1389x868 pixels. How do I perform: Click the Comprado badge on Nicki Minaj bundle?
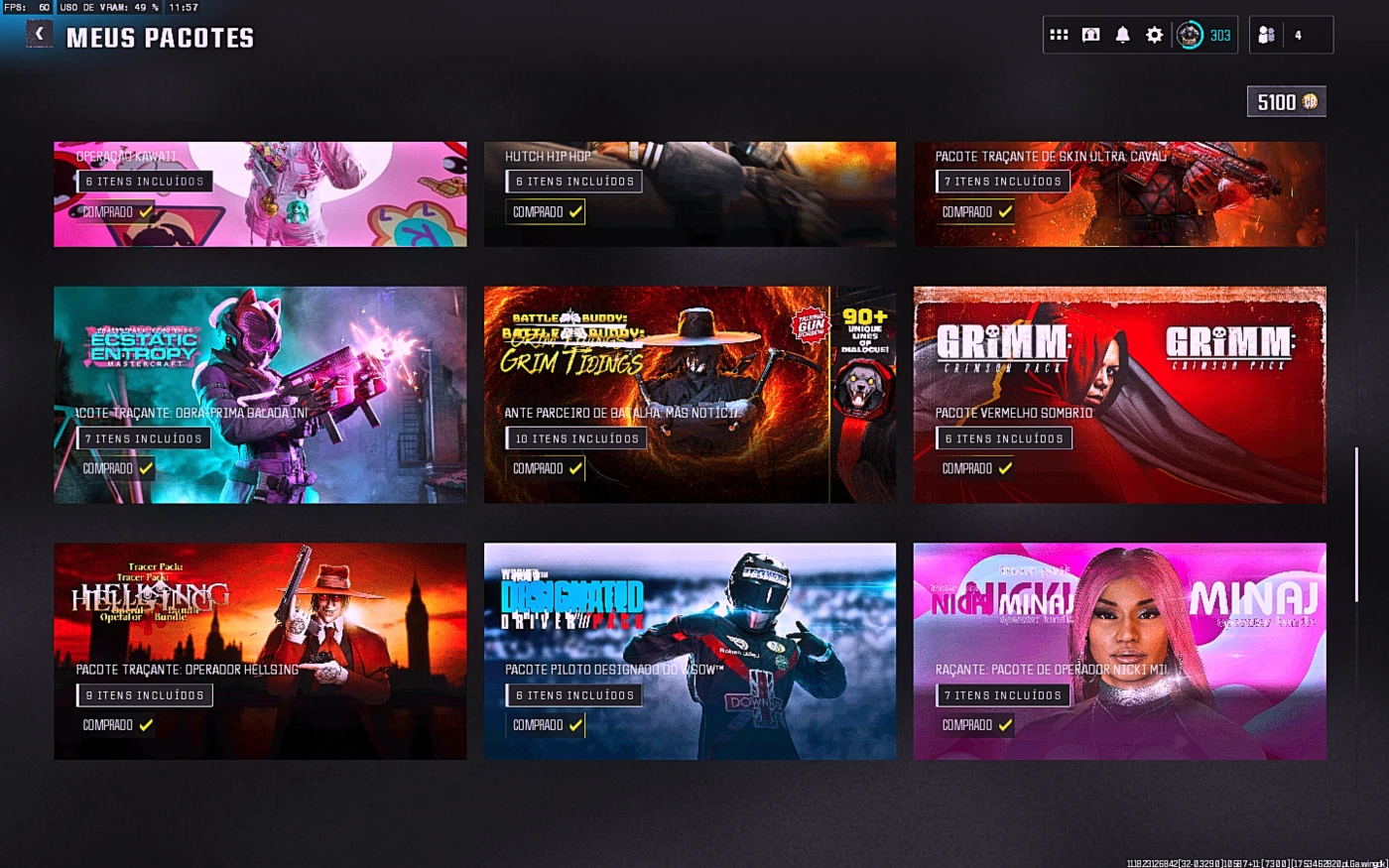(x=975, y=725)
